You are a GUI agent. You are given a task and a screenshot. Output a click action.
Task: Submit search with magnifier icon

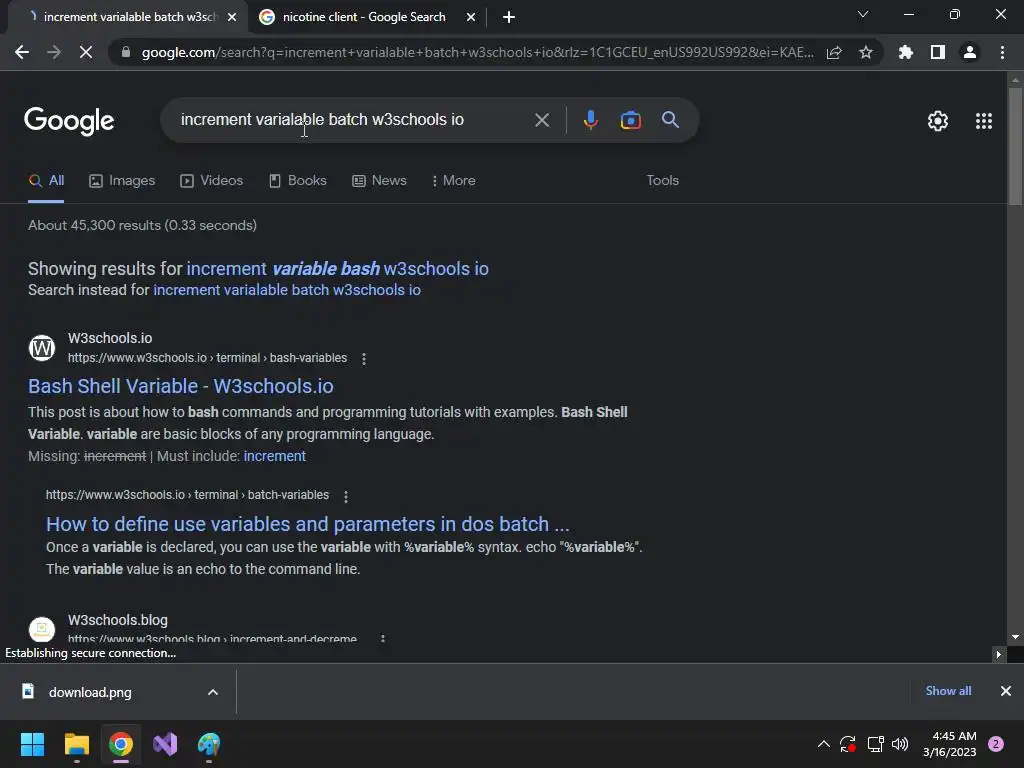coord(670,120)
